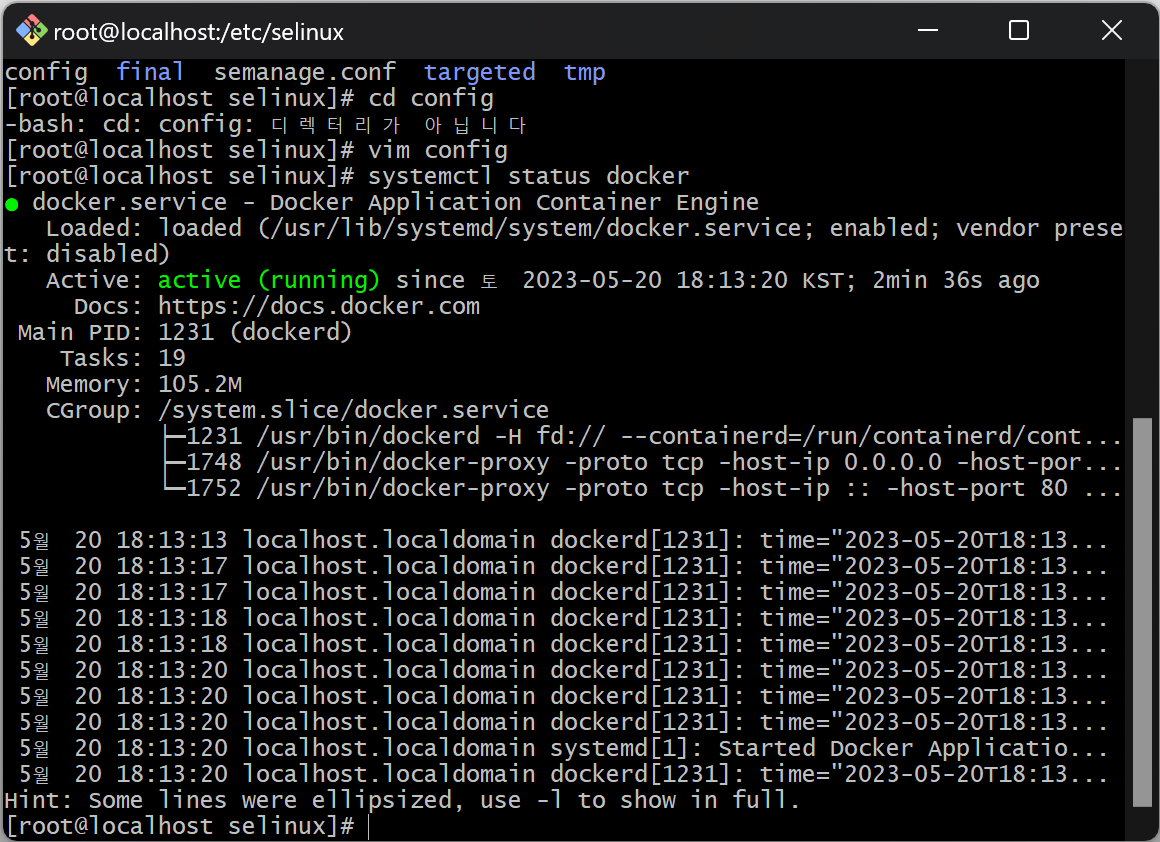Viewport: 1160px width, 842px height.
Task: Click 'final' directory name in listing
Action: click(150, 72)
